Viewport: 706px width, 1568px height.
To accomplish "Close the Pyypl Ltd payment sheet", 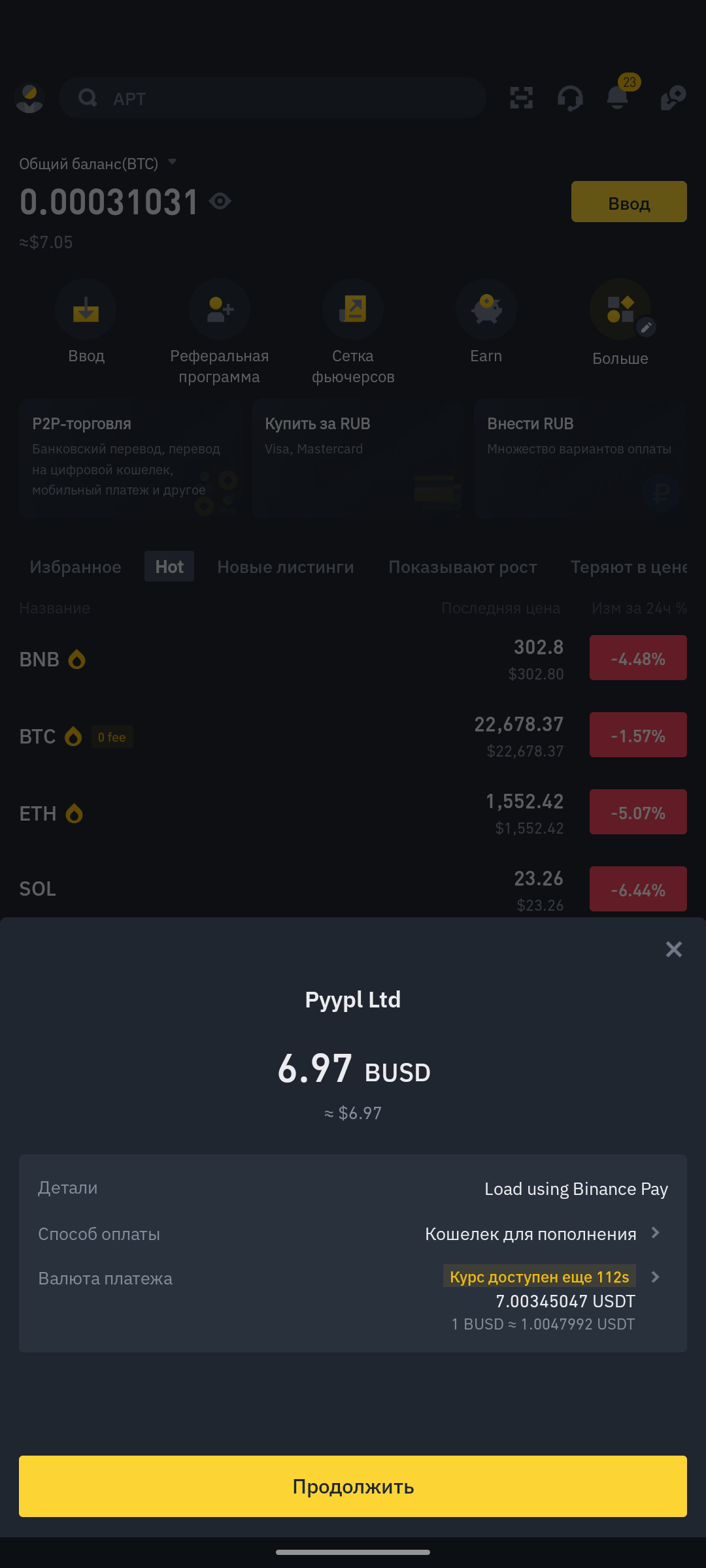I will [x=673, y=949].
